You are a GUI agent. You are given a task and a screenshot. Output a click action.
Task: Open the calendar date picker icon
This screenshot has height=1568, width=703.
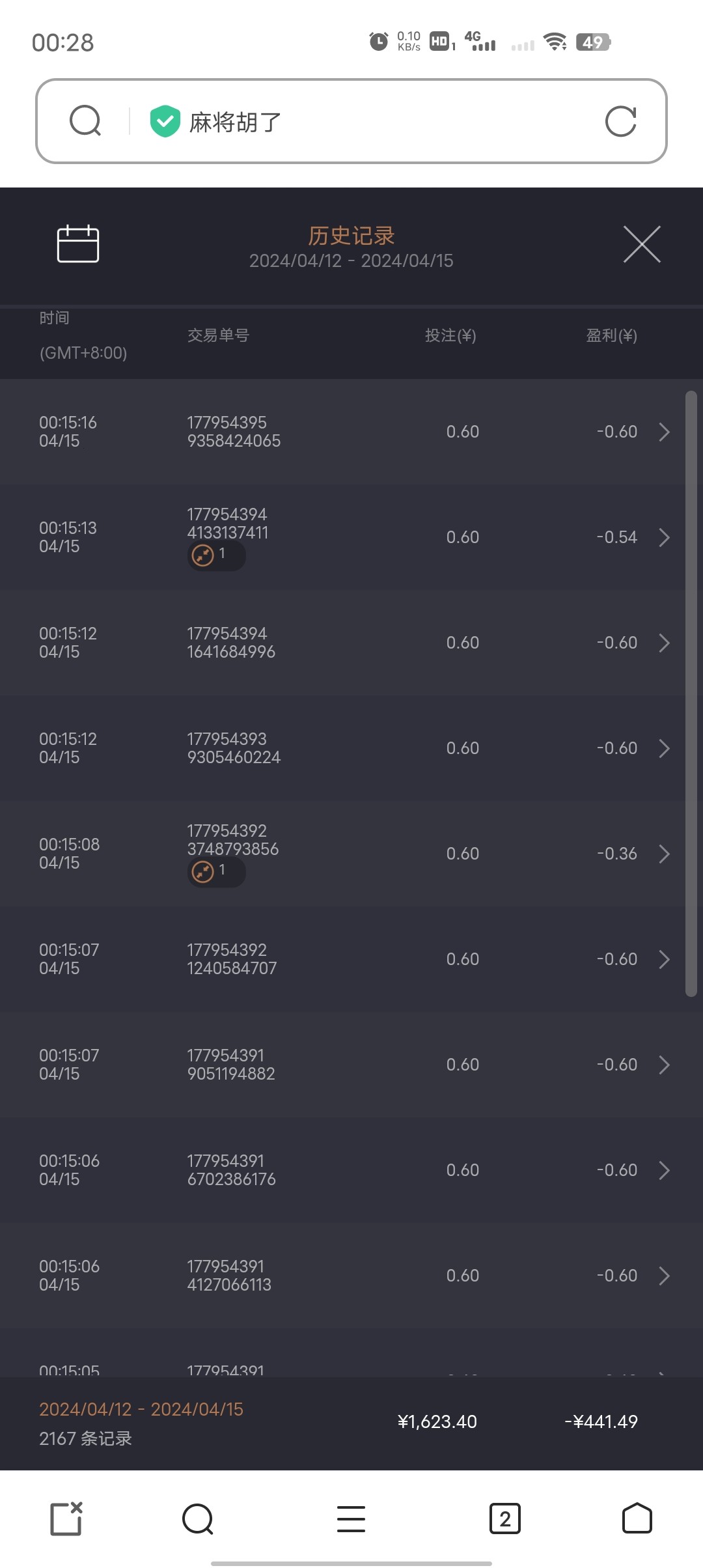78,244
